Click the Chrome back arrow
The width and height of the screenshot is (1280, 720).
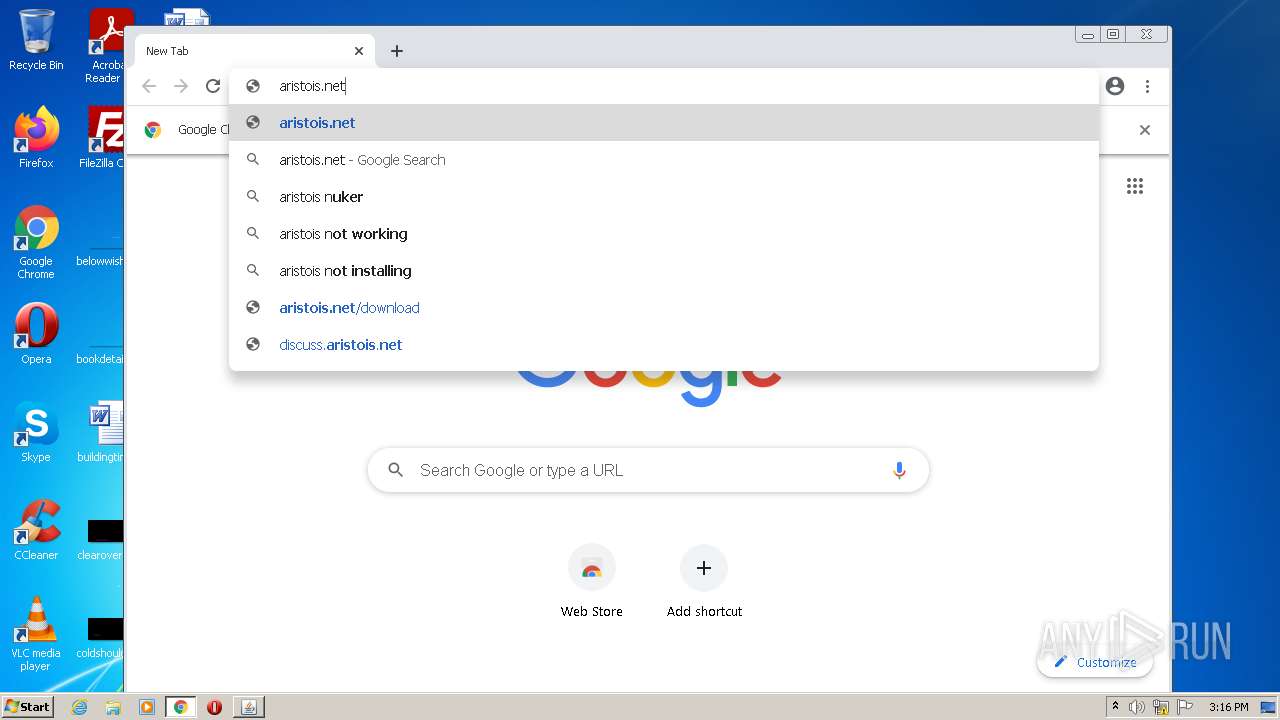click(x=149, y=86)
